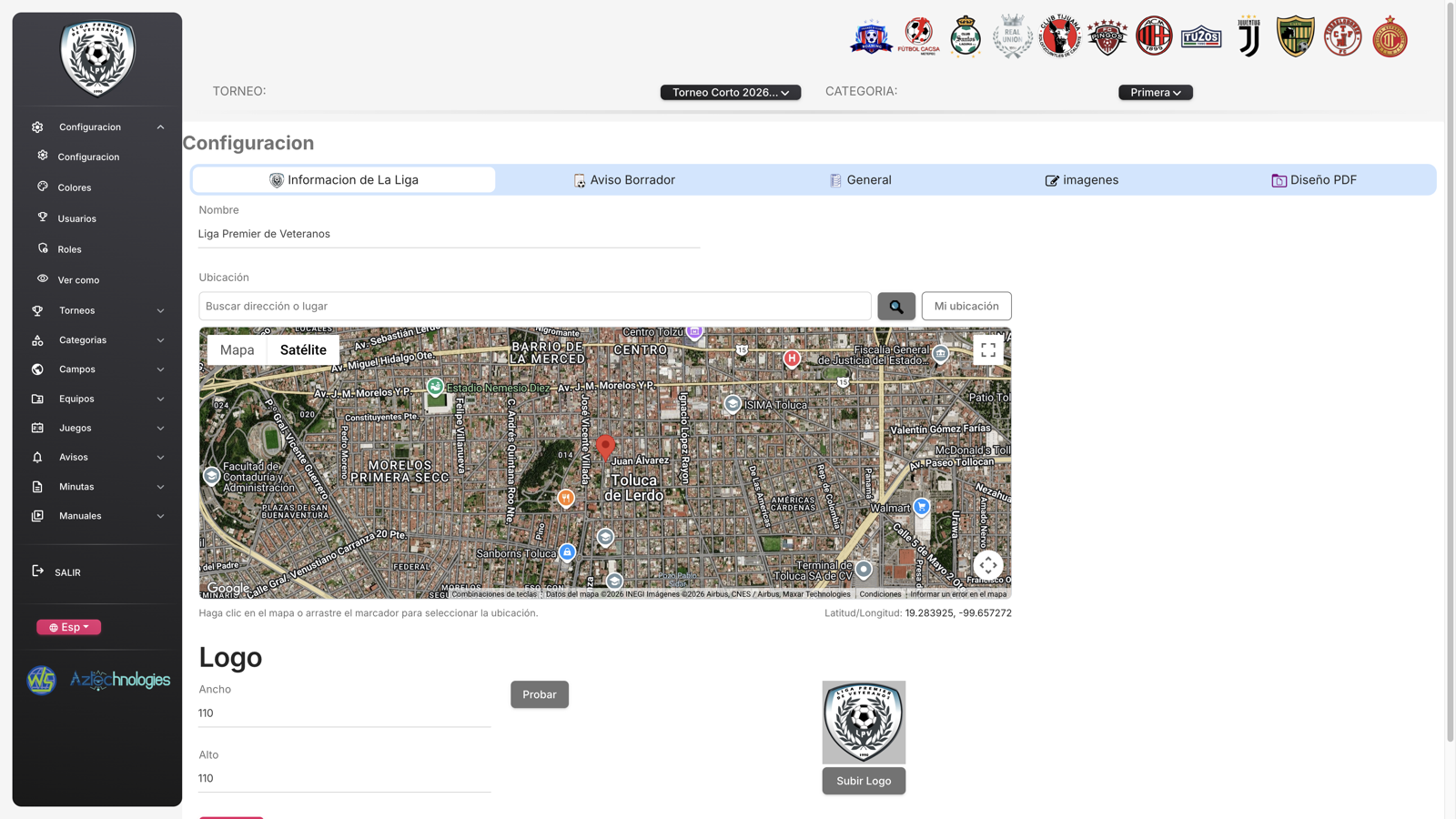
Task: Click the Club Tijuana team logo
Action: (1059, 36)
